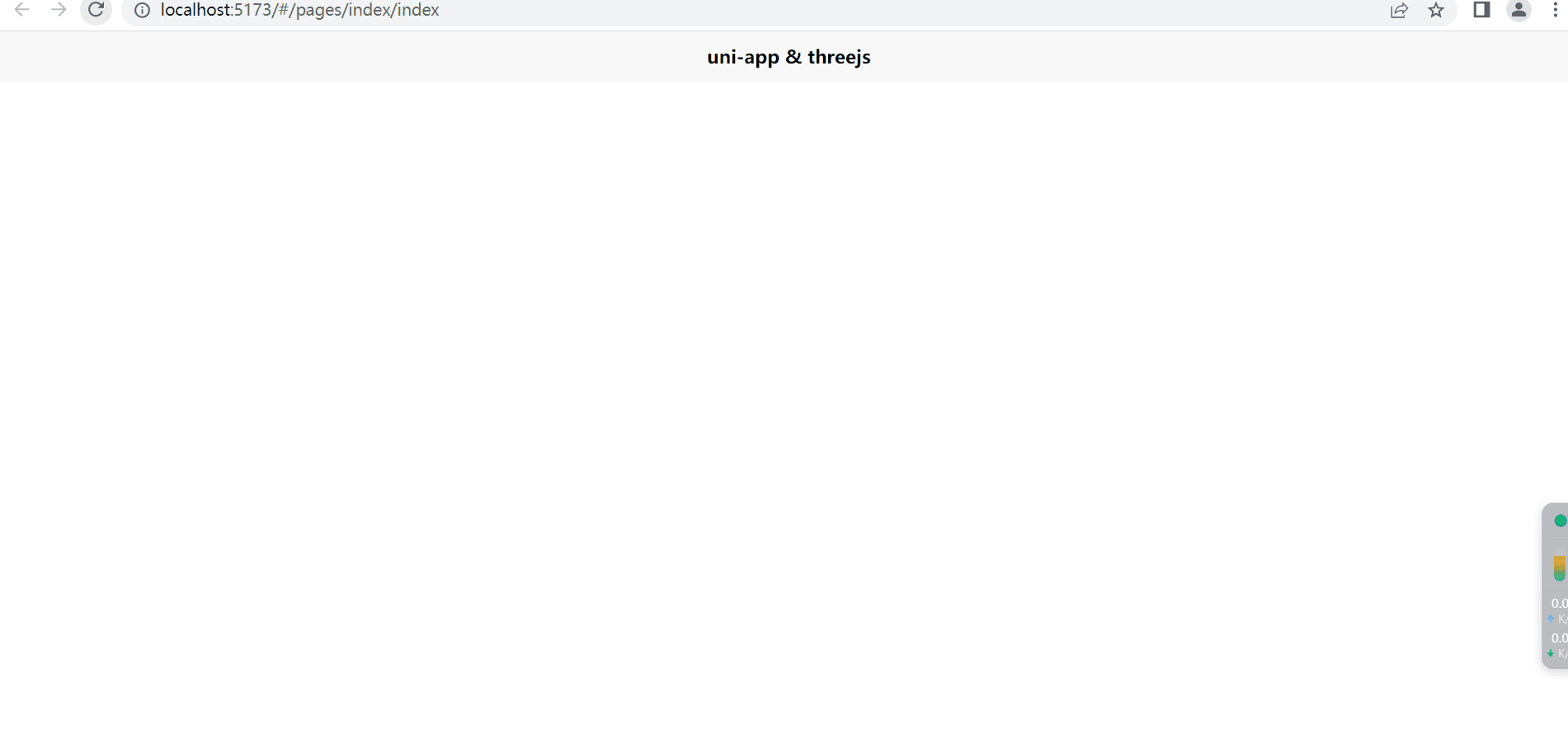Open the browser three-dot menu
The image size is (1568, 753).
tap(1555, 10)
